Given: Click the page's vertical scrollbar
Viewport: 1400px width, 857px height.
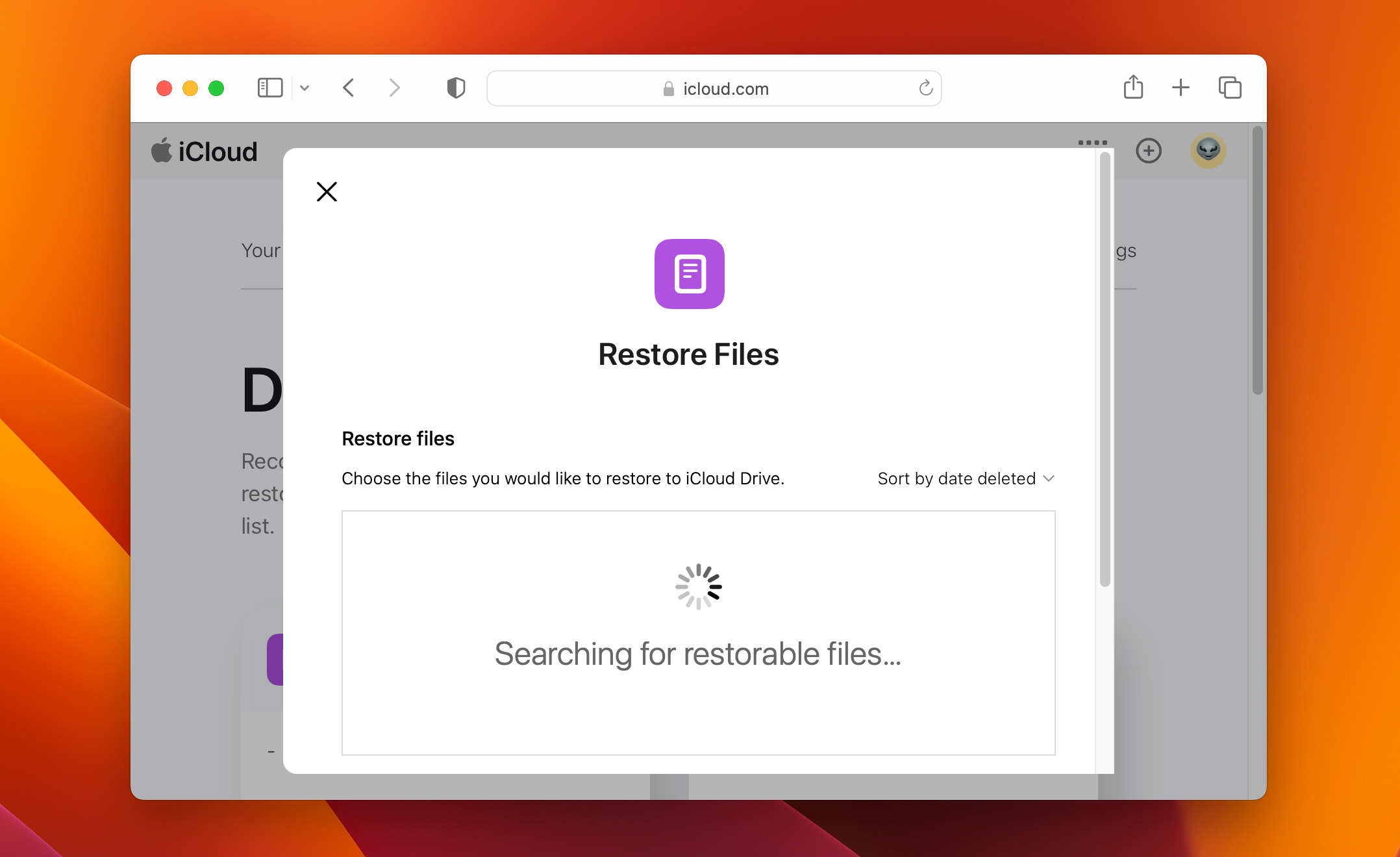Looking at the screenshot, I should point(1258,260).
